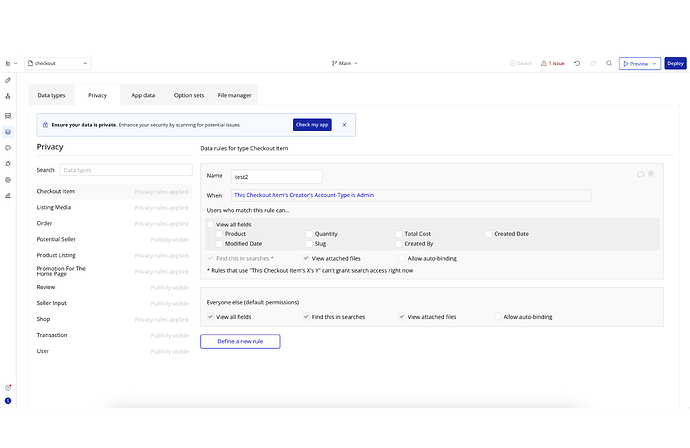The width and height of the screenshot is (690, 448).
Task: Edit the rule Name field test2
Action: click(x=277, y=176)
